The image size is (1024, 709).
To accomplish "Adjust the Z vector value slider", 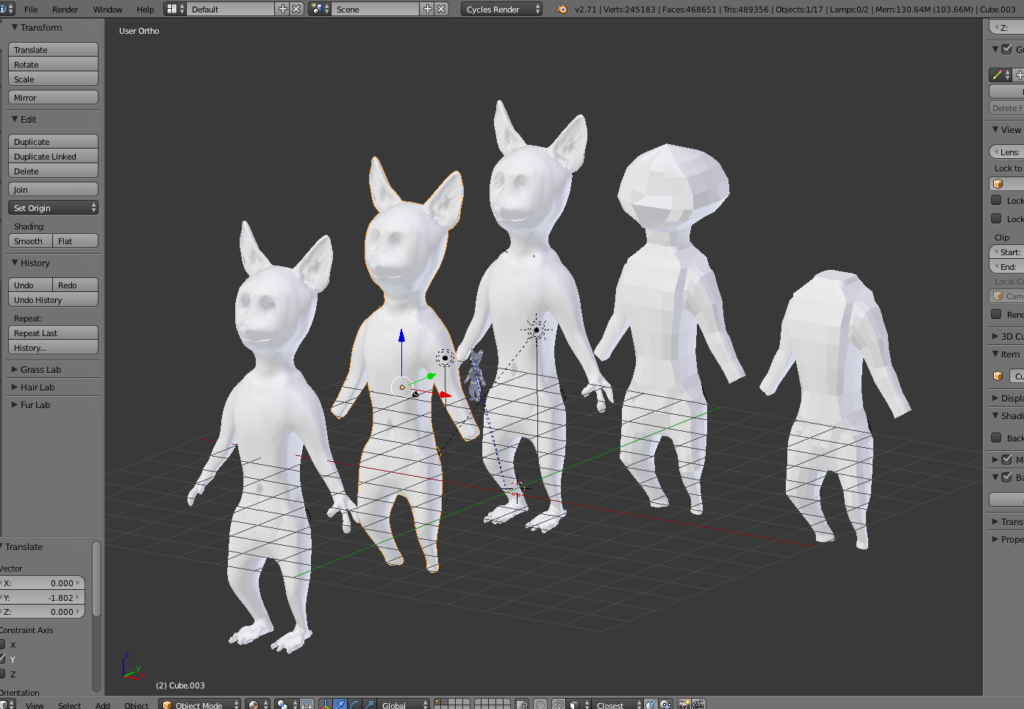I will 42,612.
